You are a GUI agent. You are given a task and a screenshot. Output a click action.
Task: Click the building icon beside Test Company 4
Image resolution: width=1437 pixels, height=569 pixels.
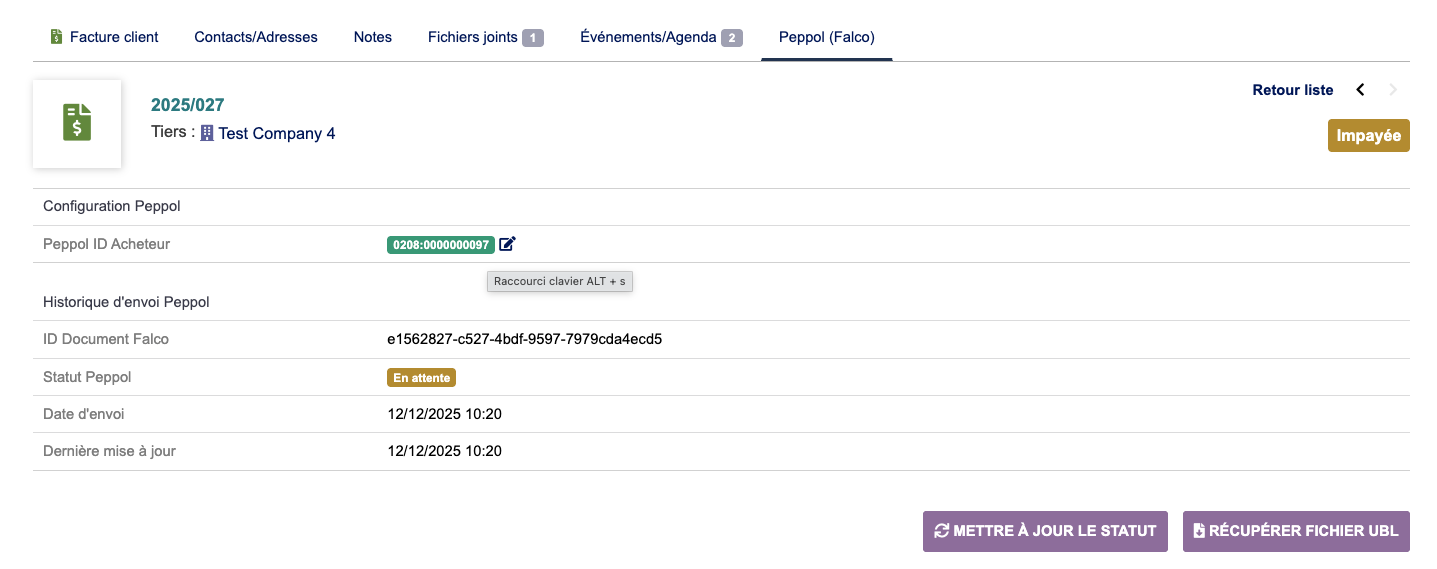[x=207, y=133]
